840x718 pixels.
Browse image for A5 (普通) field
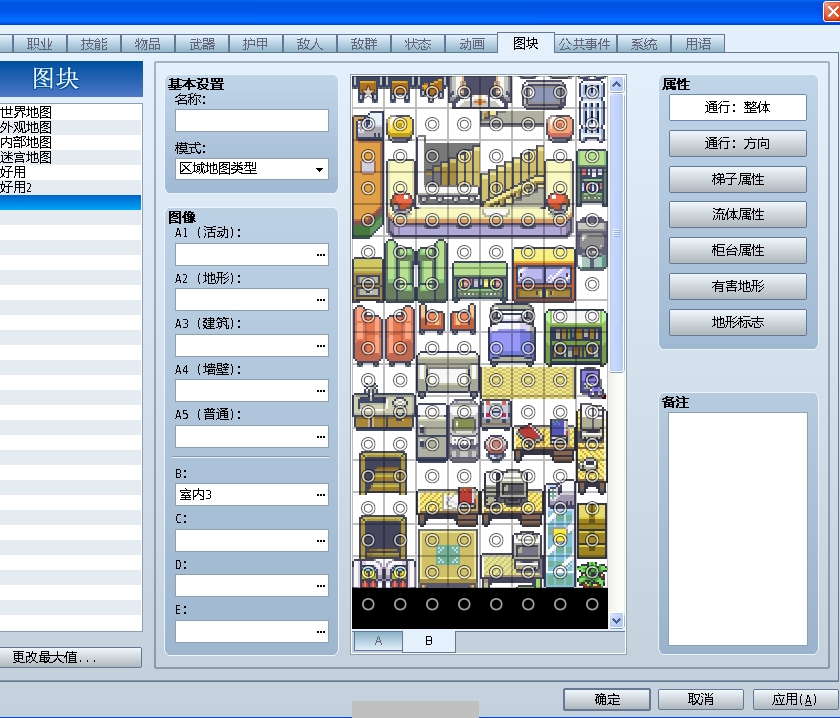pyautogui.click(x=321, y=437)
